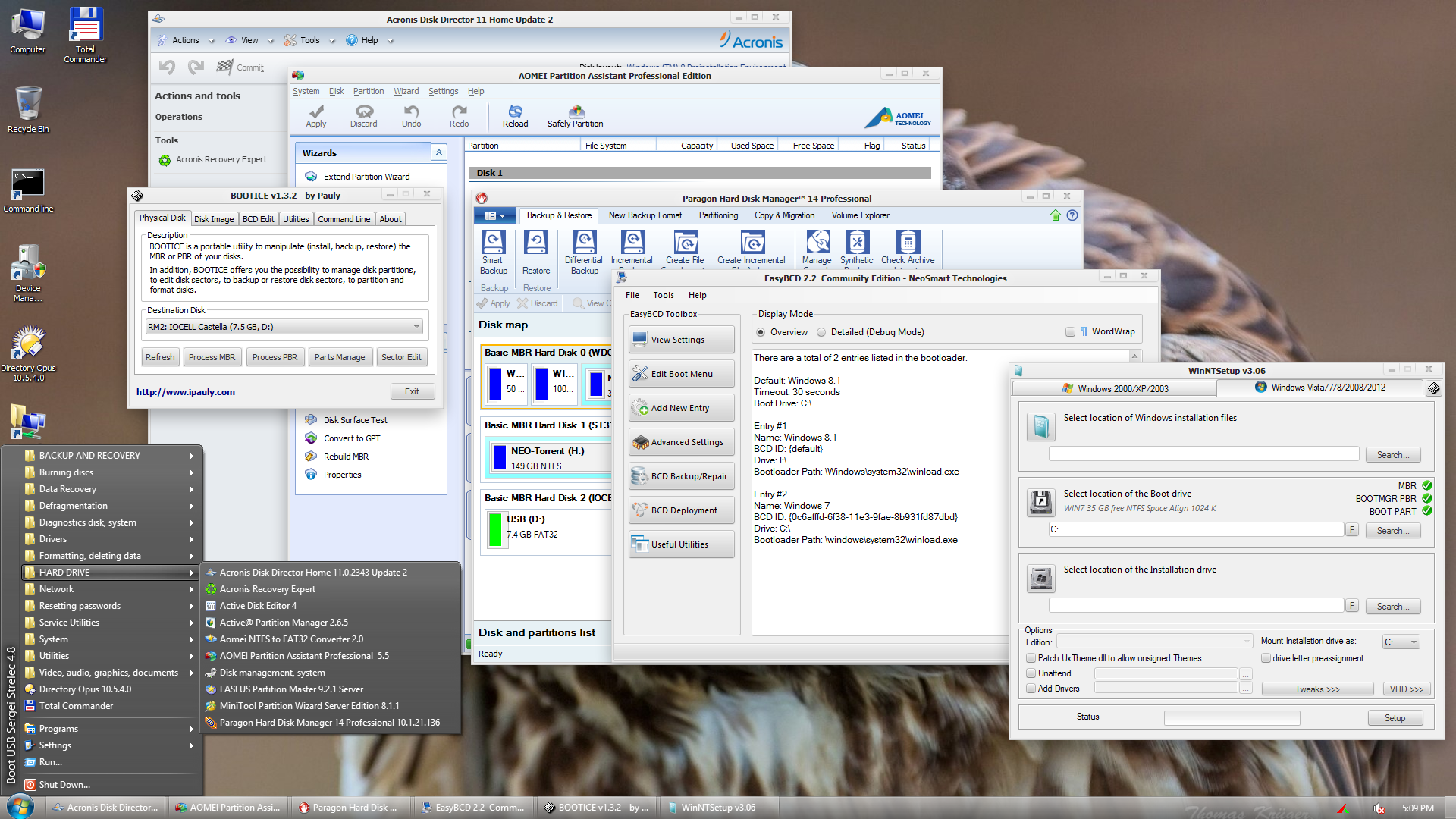Click BCD Backup/Repair button
Viewport: 1456px width, 819px height.
click(x=681, y=476)
